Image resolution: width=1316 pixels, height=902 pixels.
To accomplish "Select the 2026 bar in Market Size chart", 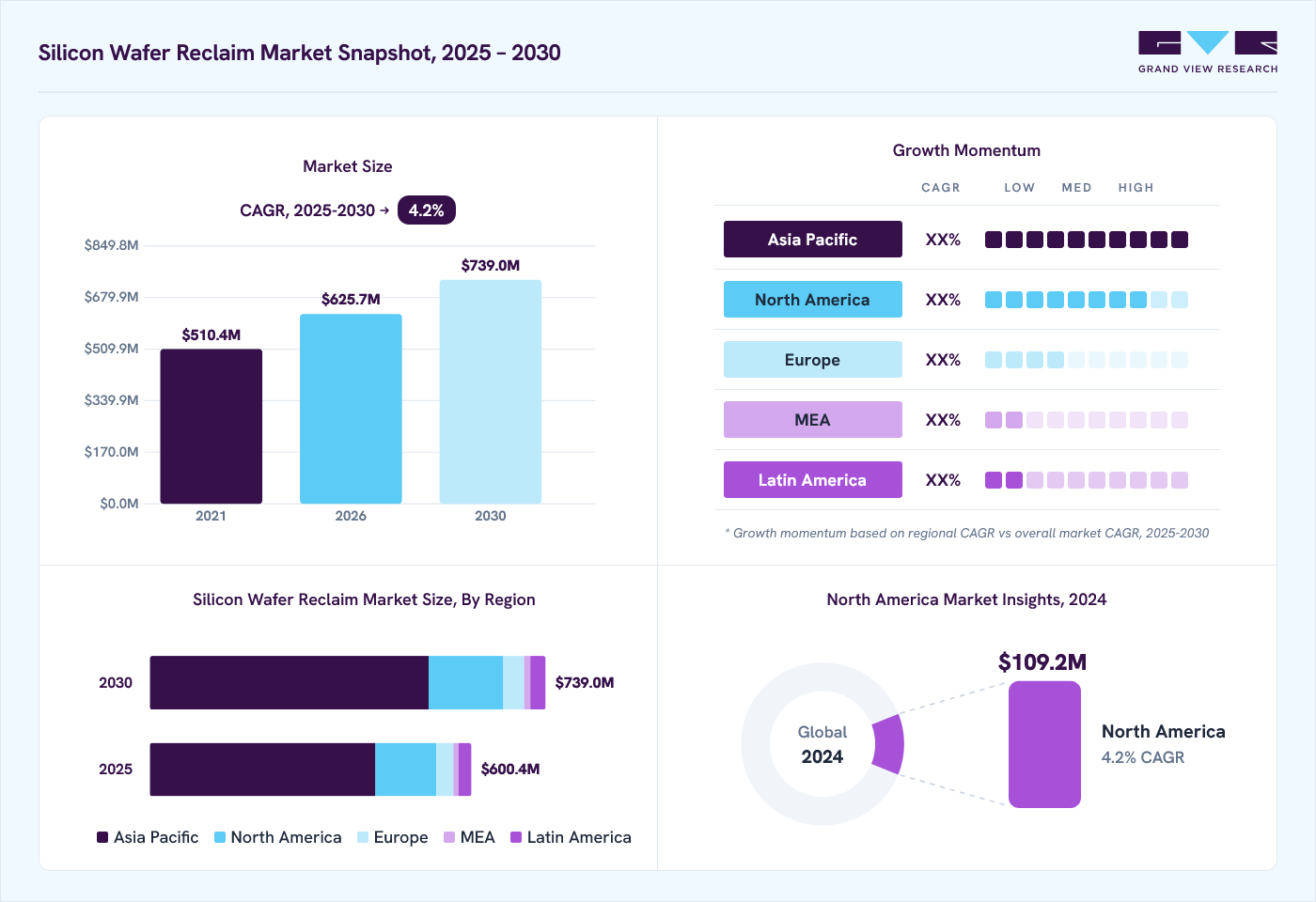I will pos(351,409).
